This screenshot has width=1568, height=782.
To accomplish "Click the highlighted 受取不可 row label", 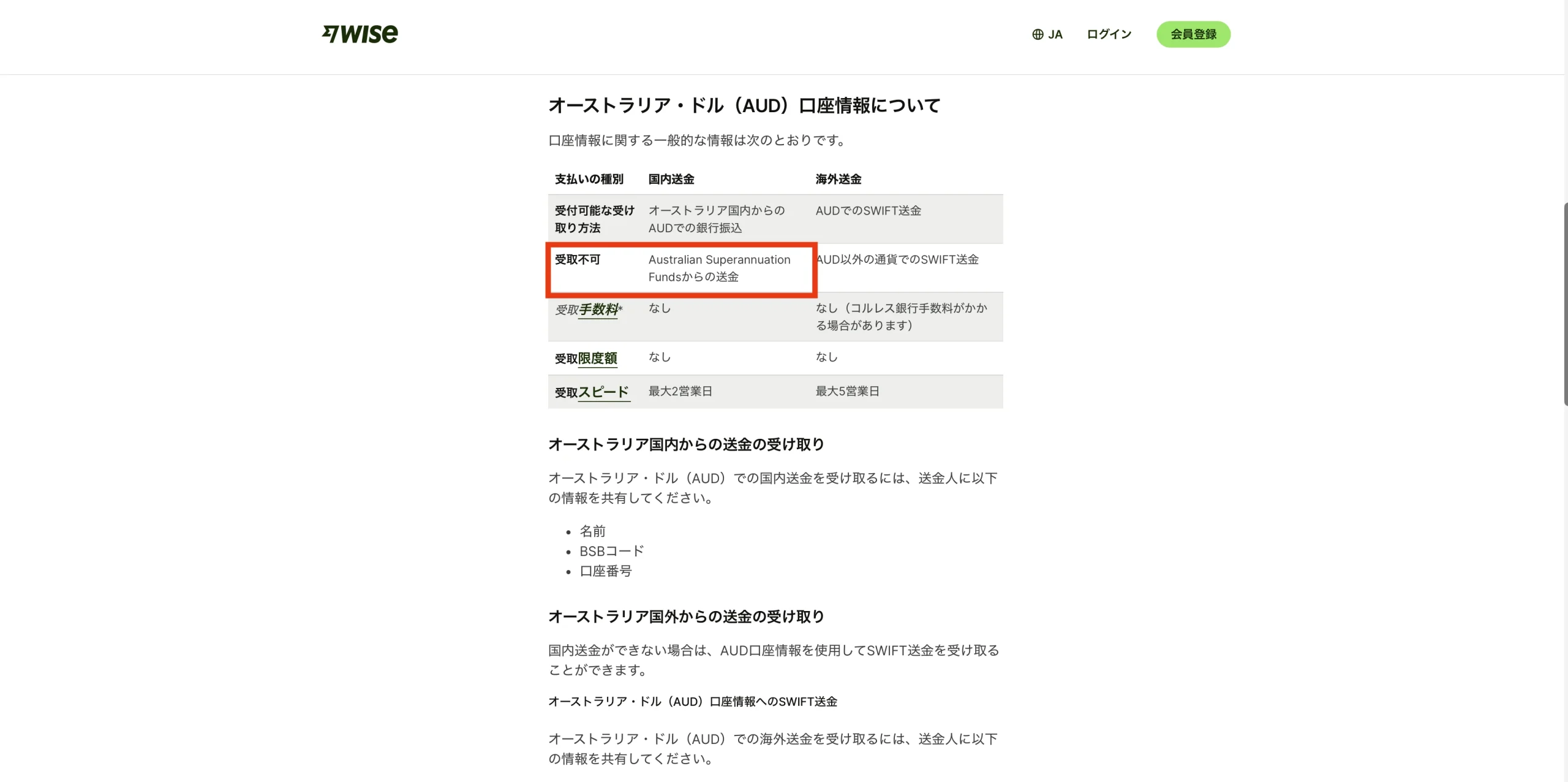I will [x=577, y=260].
